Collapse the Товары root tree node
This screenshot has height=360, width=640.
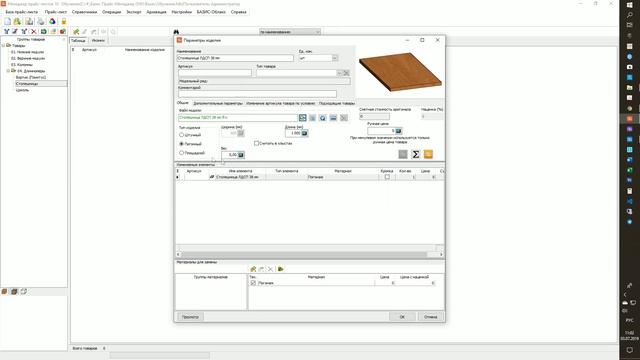pyautogui.click(x=3, y=46)
